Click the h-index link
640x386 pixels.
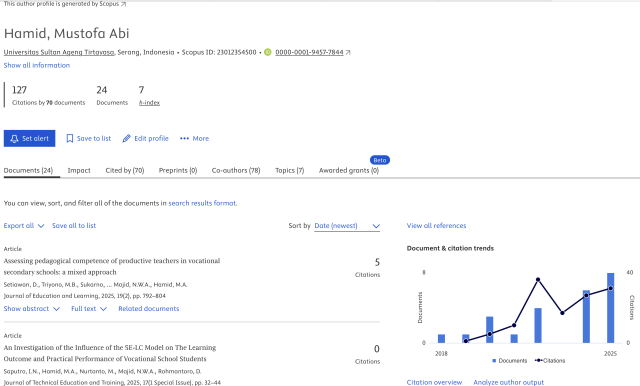[149, 103]
